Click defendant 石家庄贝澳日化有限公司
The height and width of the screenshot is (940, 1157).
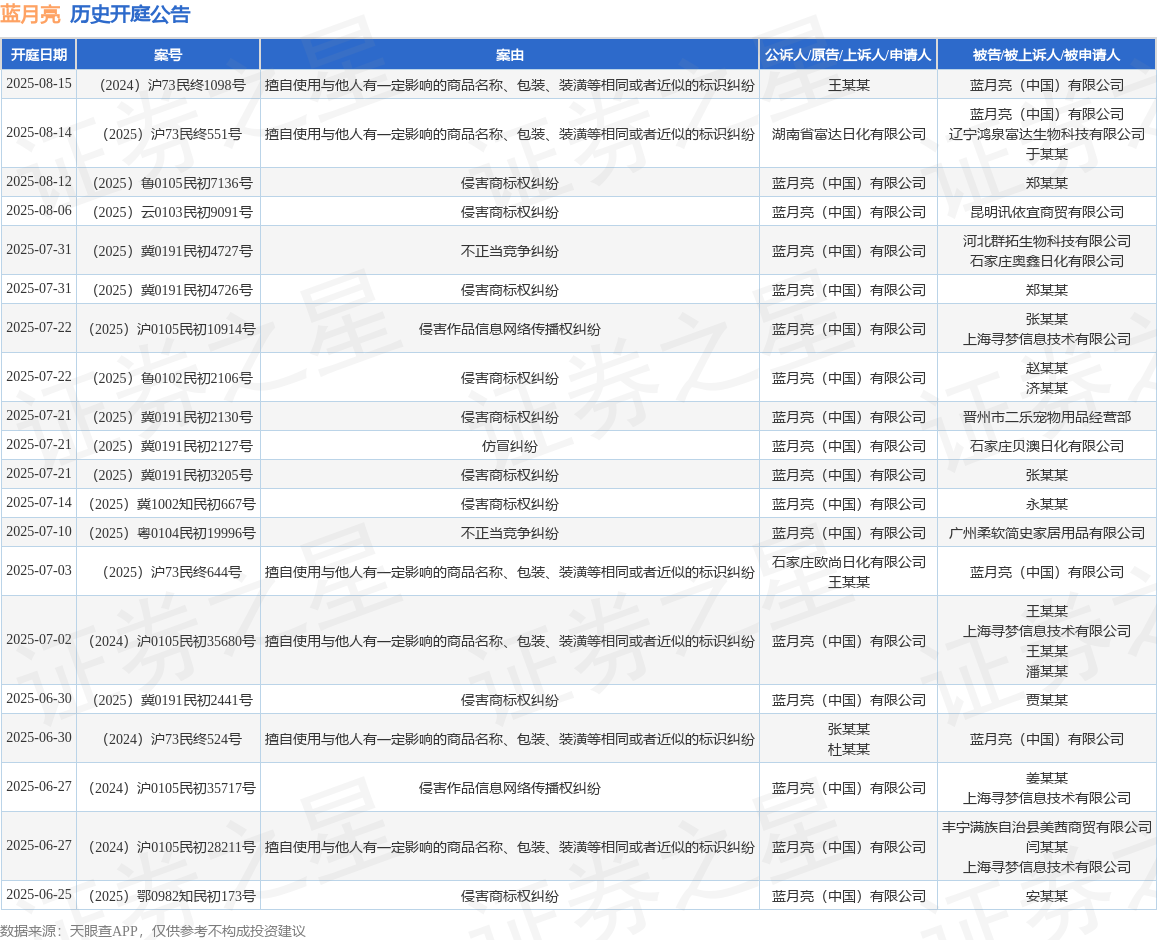click(1046, 446)
